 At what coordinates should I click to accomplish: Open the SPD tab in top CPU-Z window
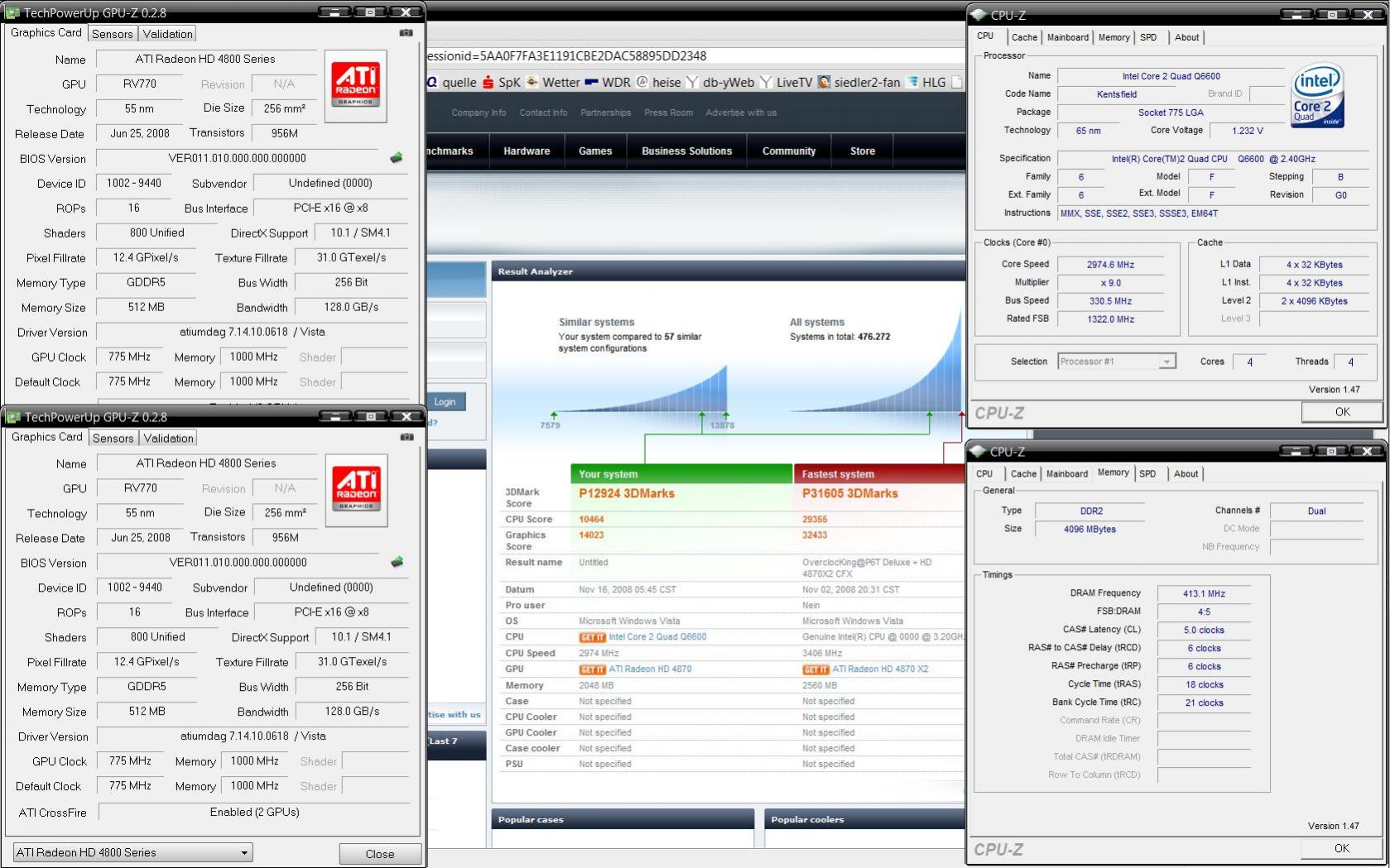click(1148, 37)
